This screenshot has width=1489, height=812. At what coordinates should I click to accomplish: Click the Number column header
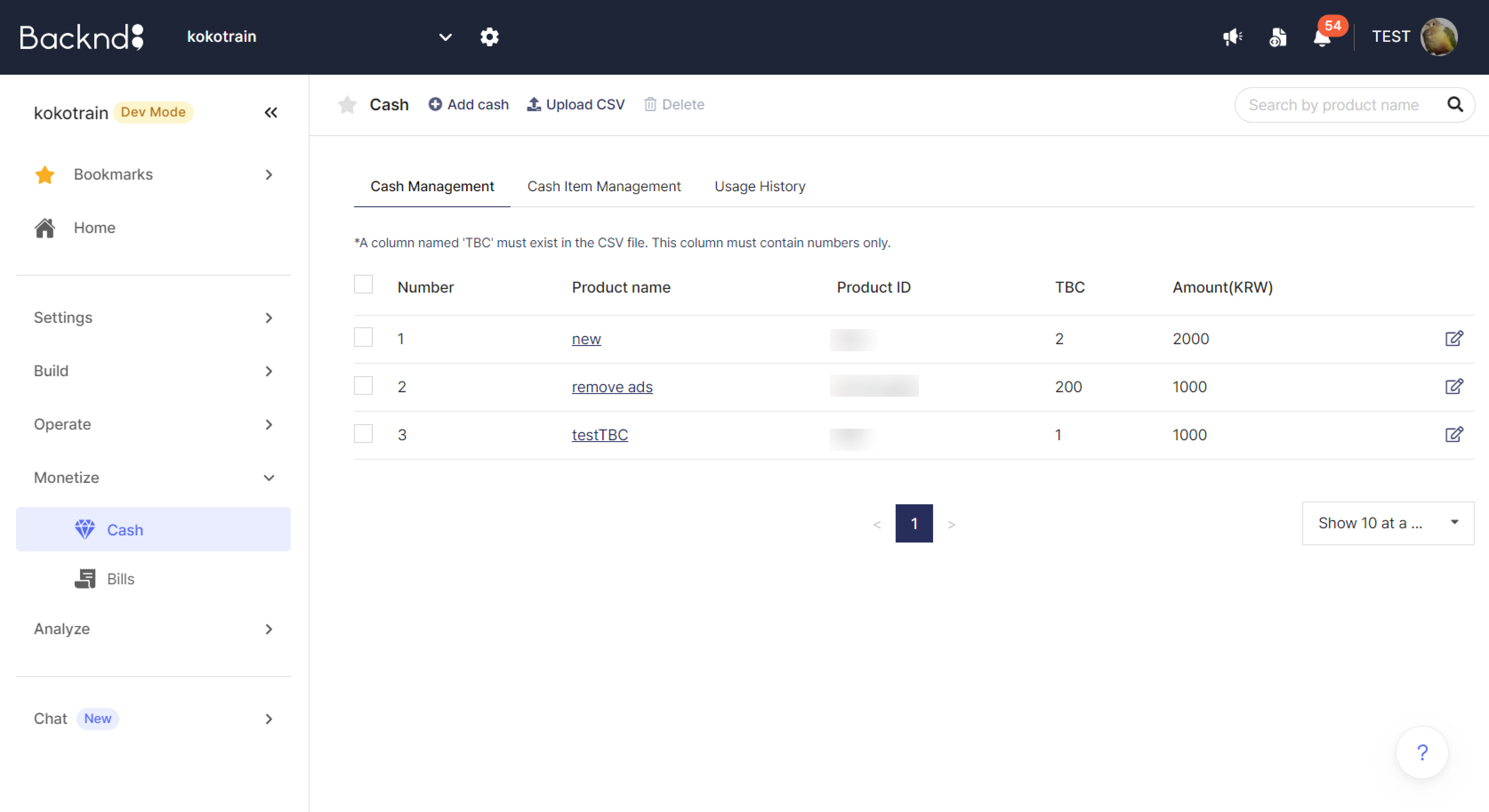425,287
